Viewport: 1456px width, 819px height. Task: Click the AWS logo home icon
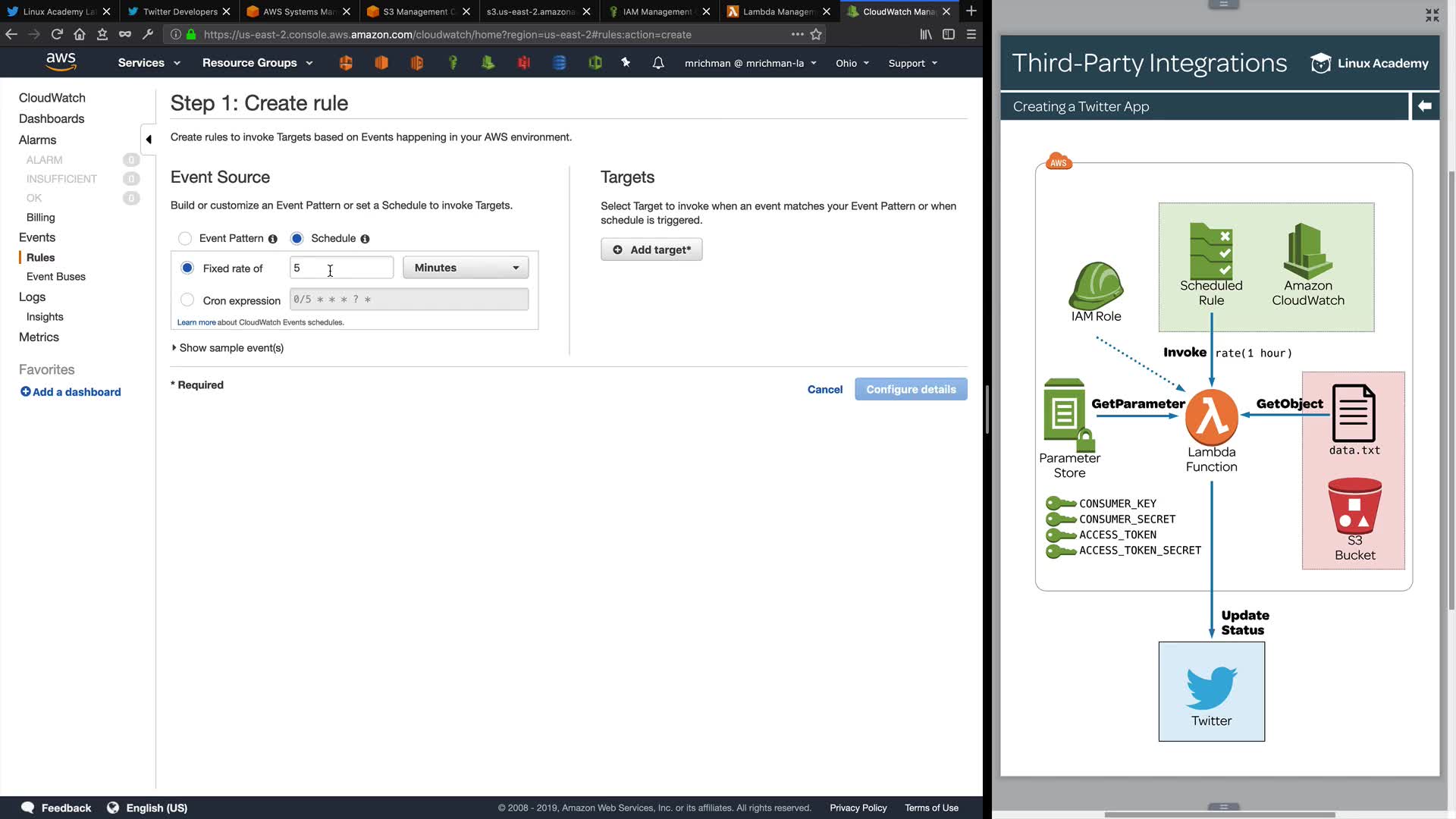pyautogui.click(x=61, y=62)
